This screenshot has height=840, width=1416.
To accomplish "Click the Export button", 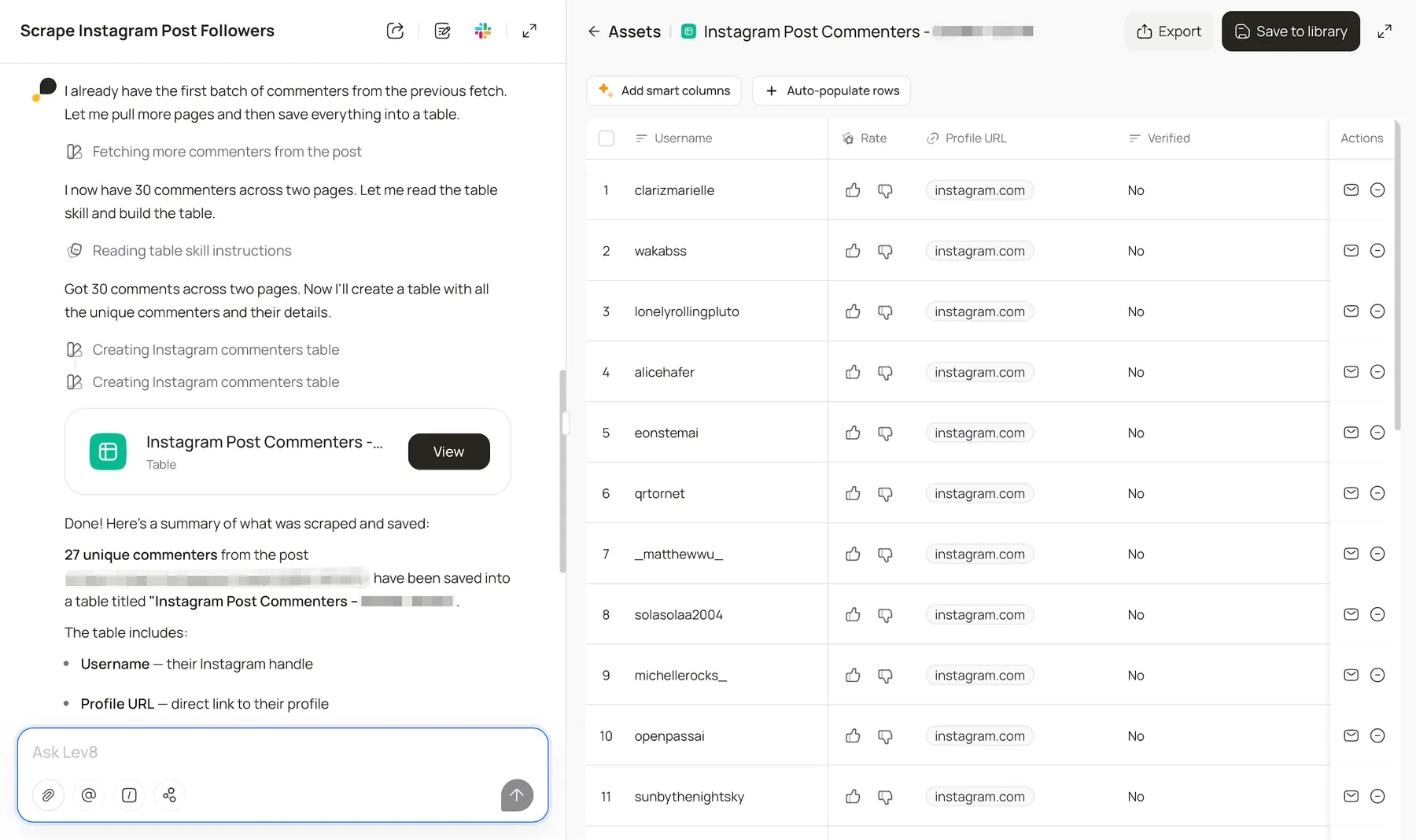I will 1169,31.
